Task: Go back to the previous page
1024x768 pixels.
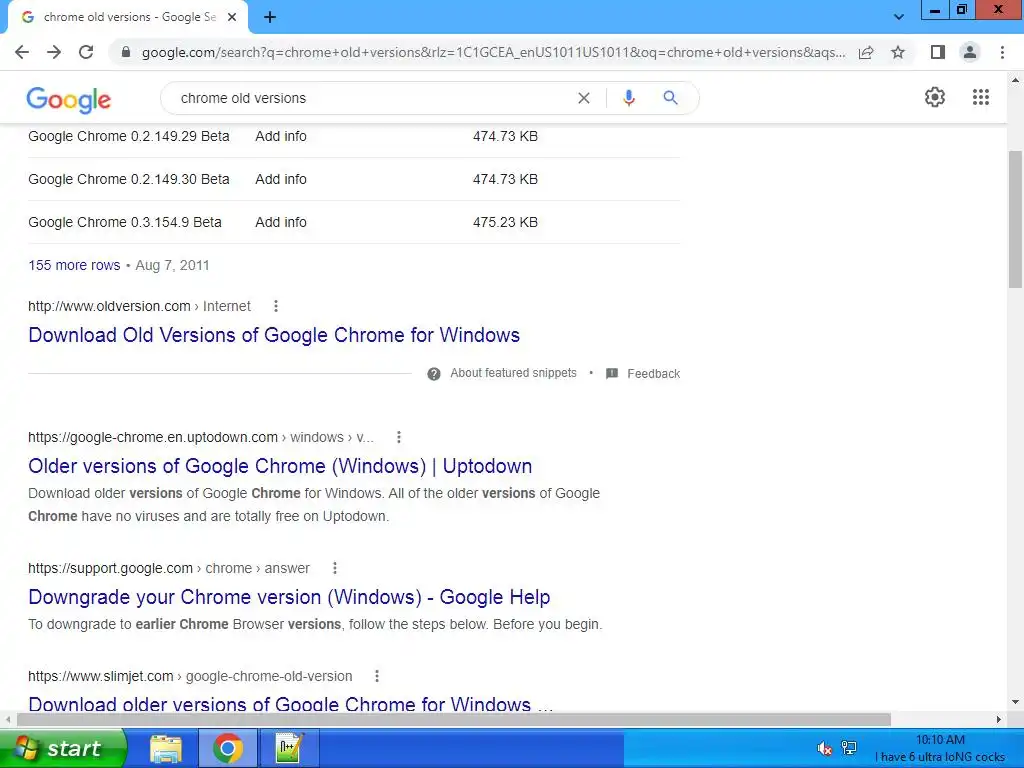Action: pyautogui.click(x=22, y=52)
